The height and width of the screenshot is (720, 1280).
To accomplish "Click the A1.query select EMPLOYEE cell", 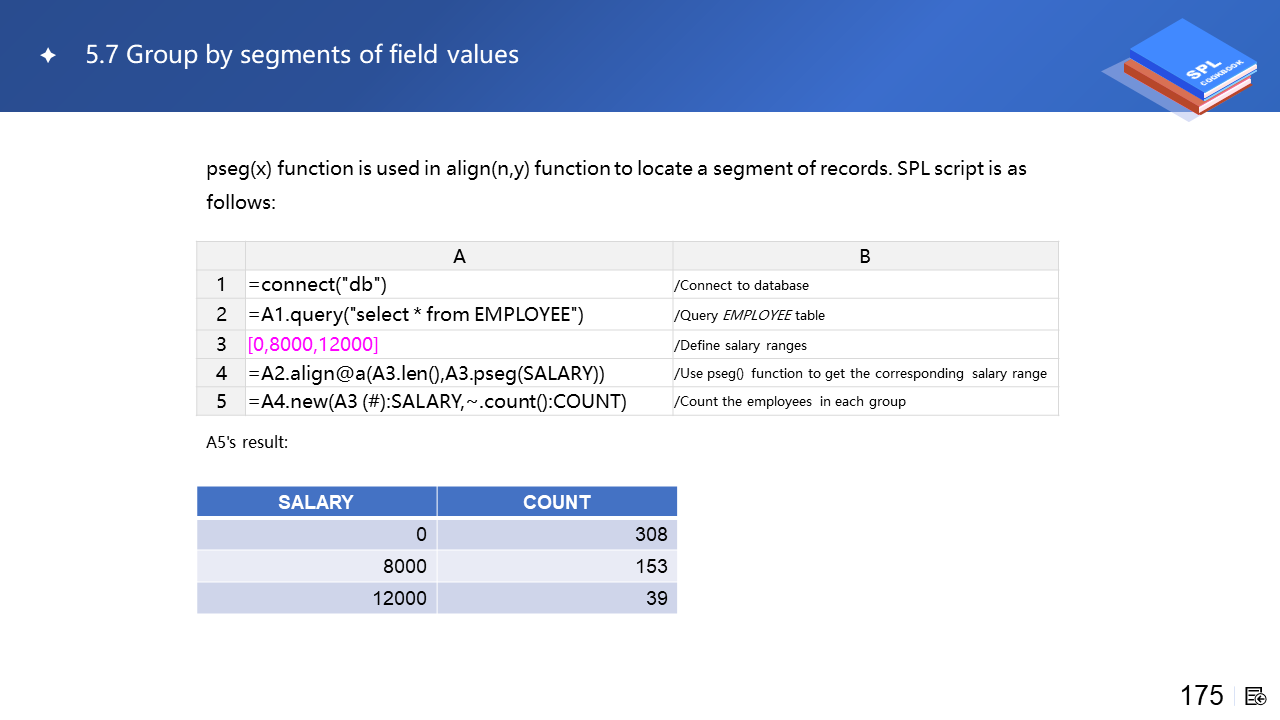I will point(416,315).
